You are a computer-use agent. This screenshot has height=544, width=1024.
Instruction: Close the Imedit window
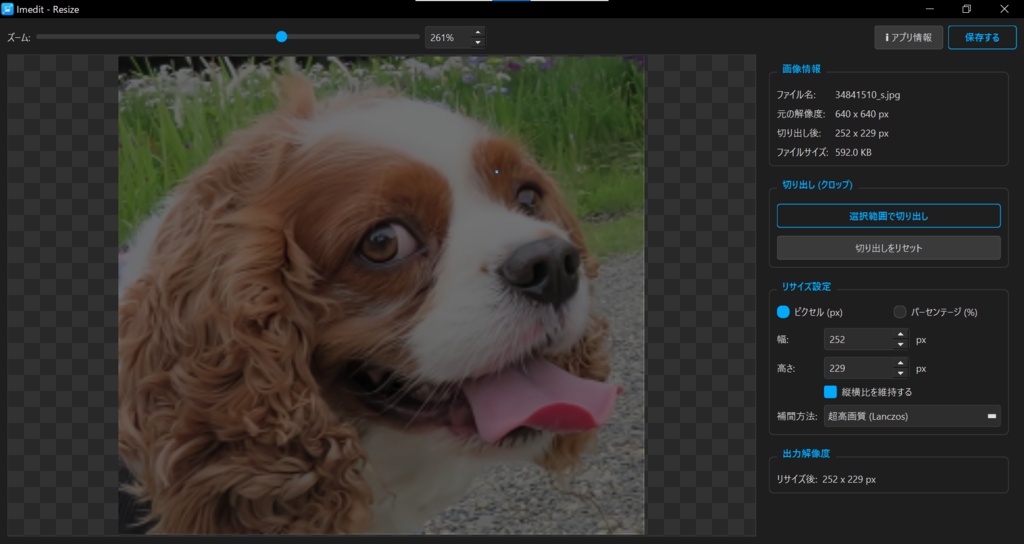[x=1004, y=9]
